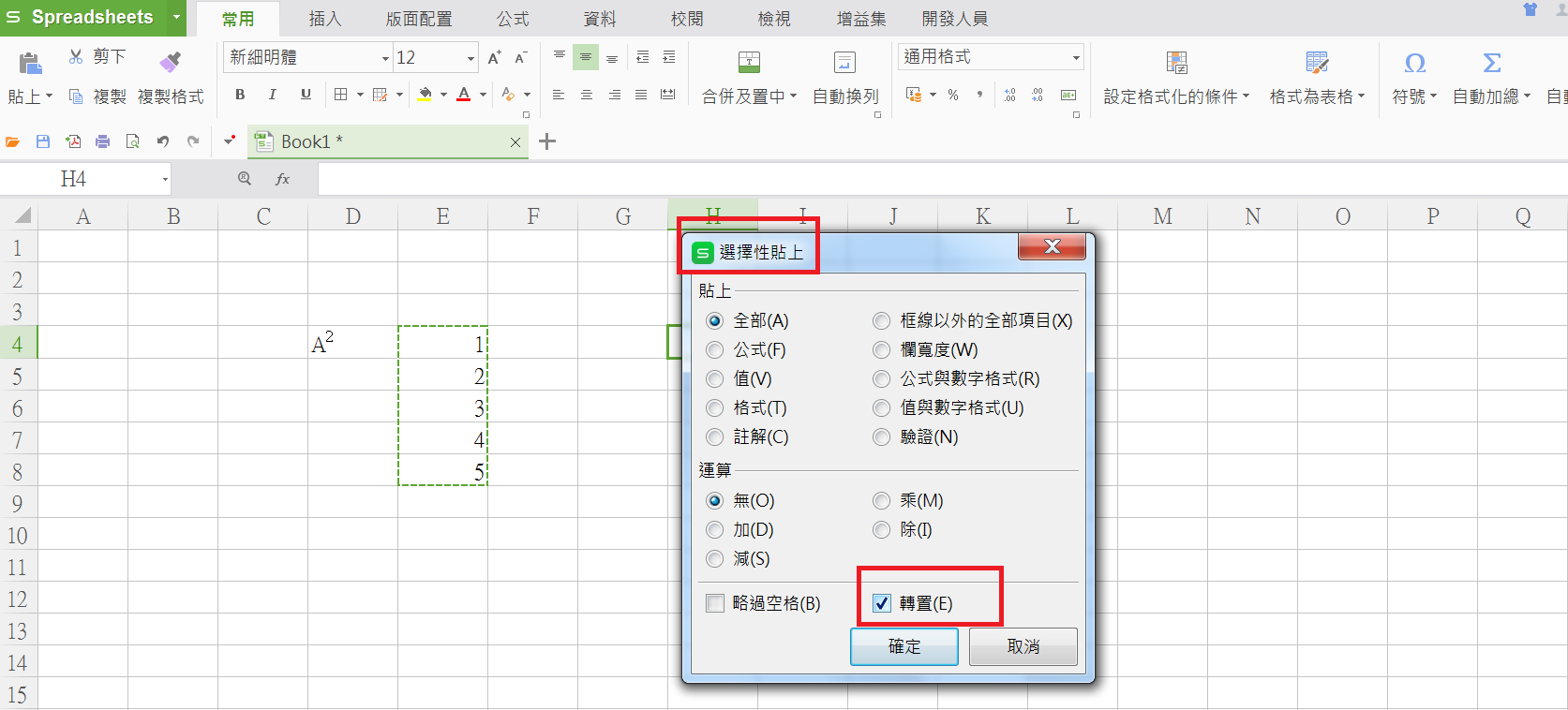
Task: Click the Wrap Text (自動換列) icon
Action: 844,63
